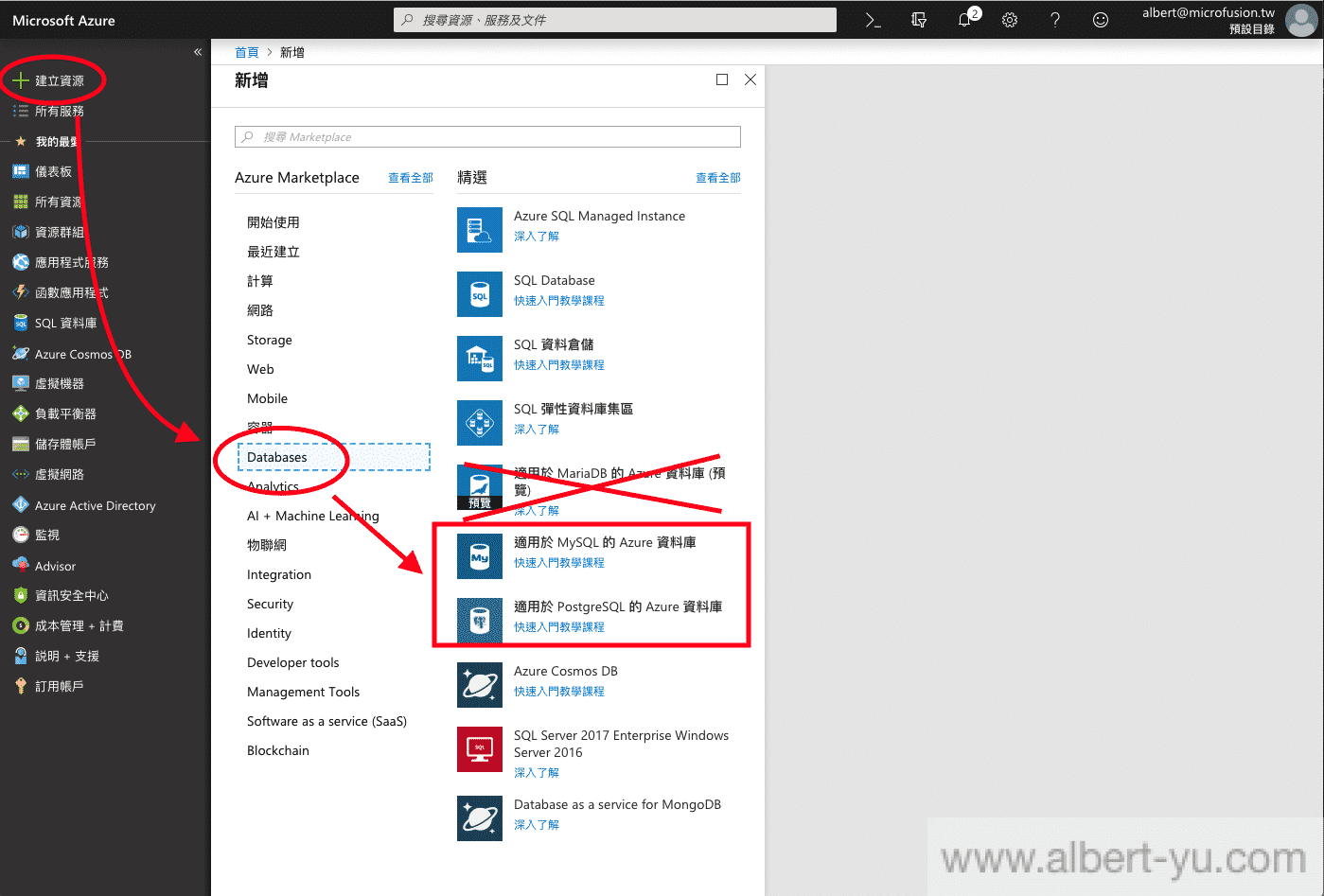The width and height of the screenshot is (1324, 896).
Task: Open 應用程式服務 in the sidebar
Action: (x=60, y=262)
